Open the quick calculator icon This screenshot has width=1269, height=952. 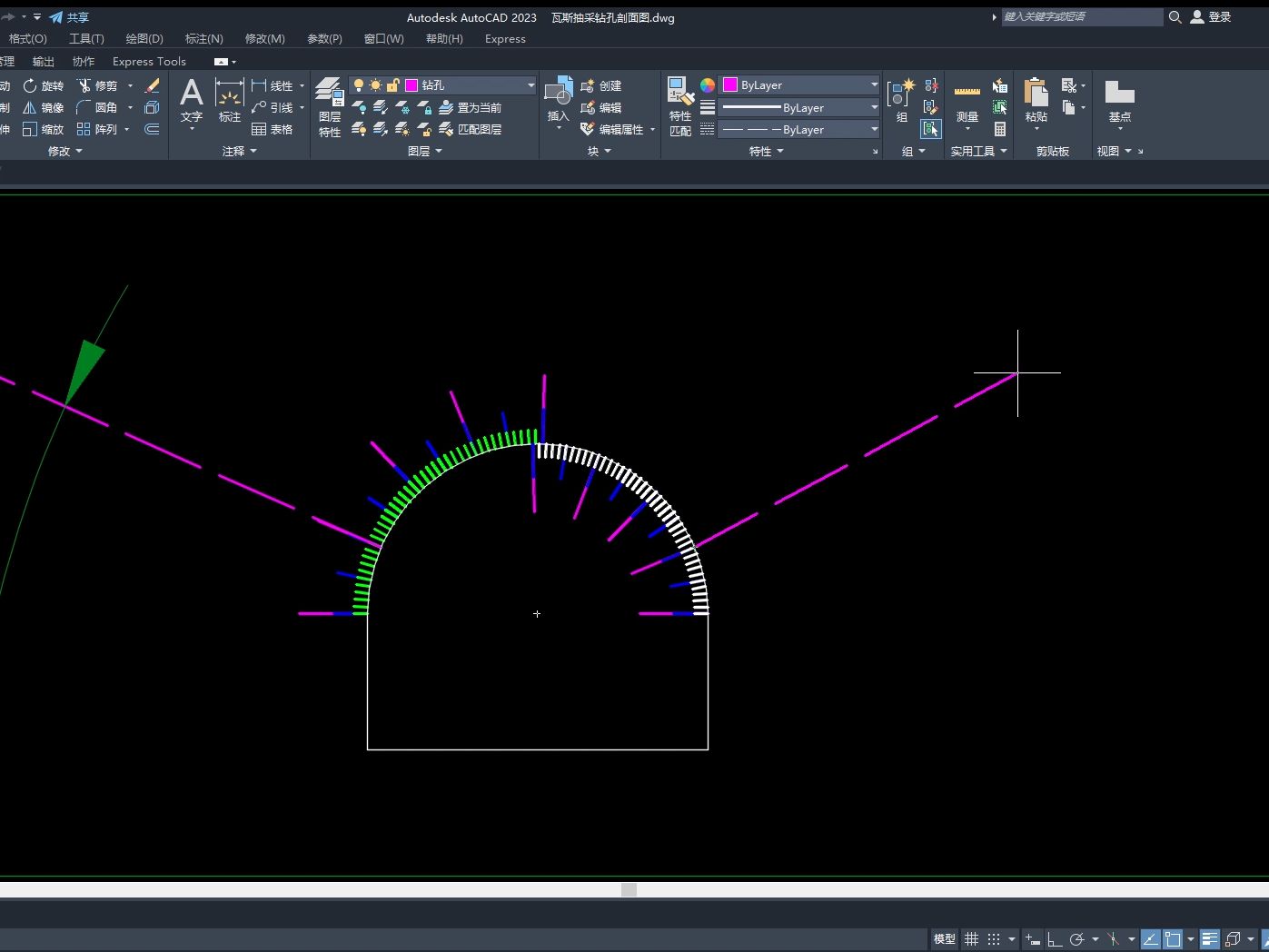coord(999,129)
